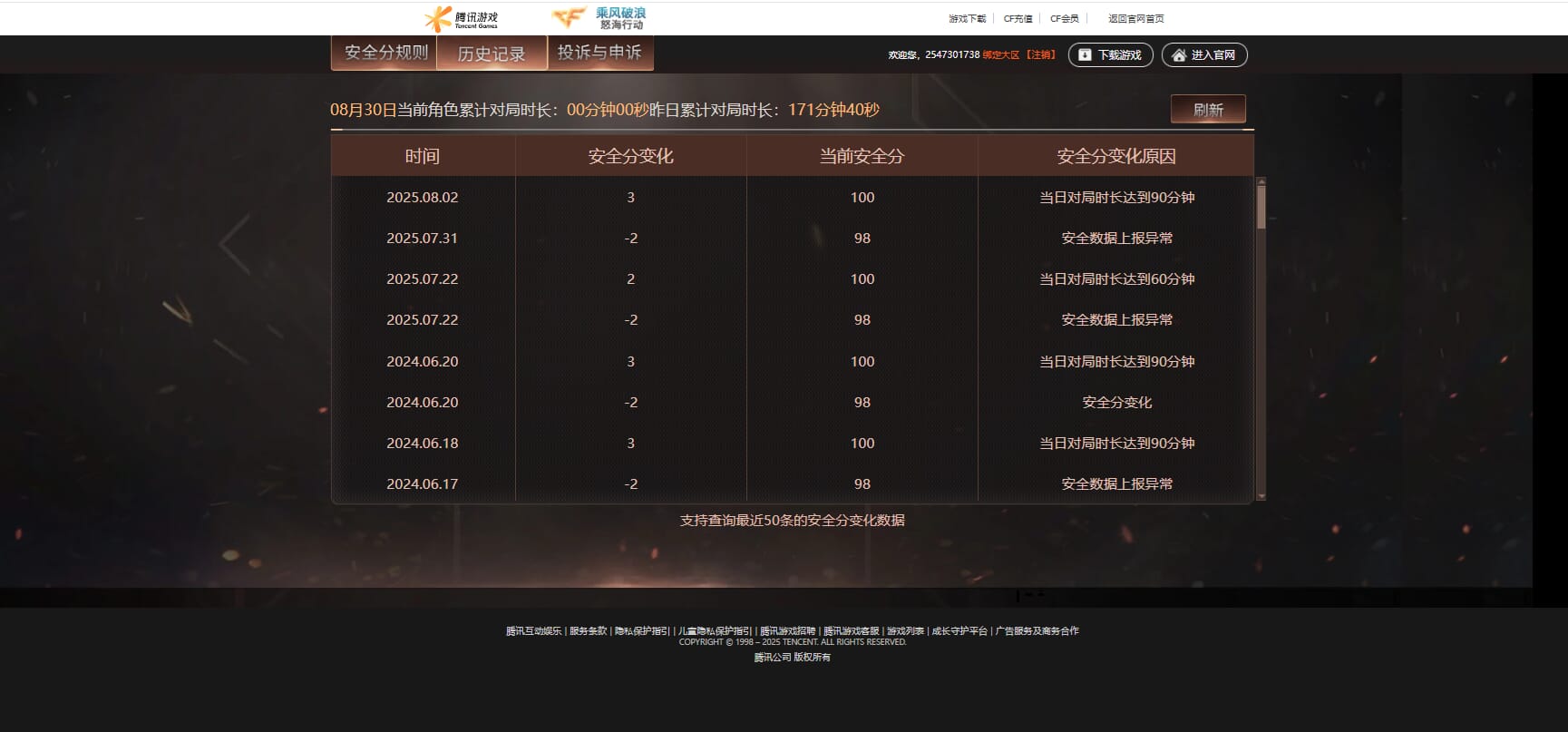Open the 腾讯互动娱乐 footer link
This screenshot has height=732, width=1568.
(x=534, y=631)
